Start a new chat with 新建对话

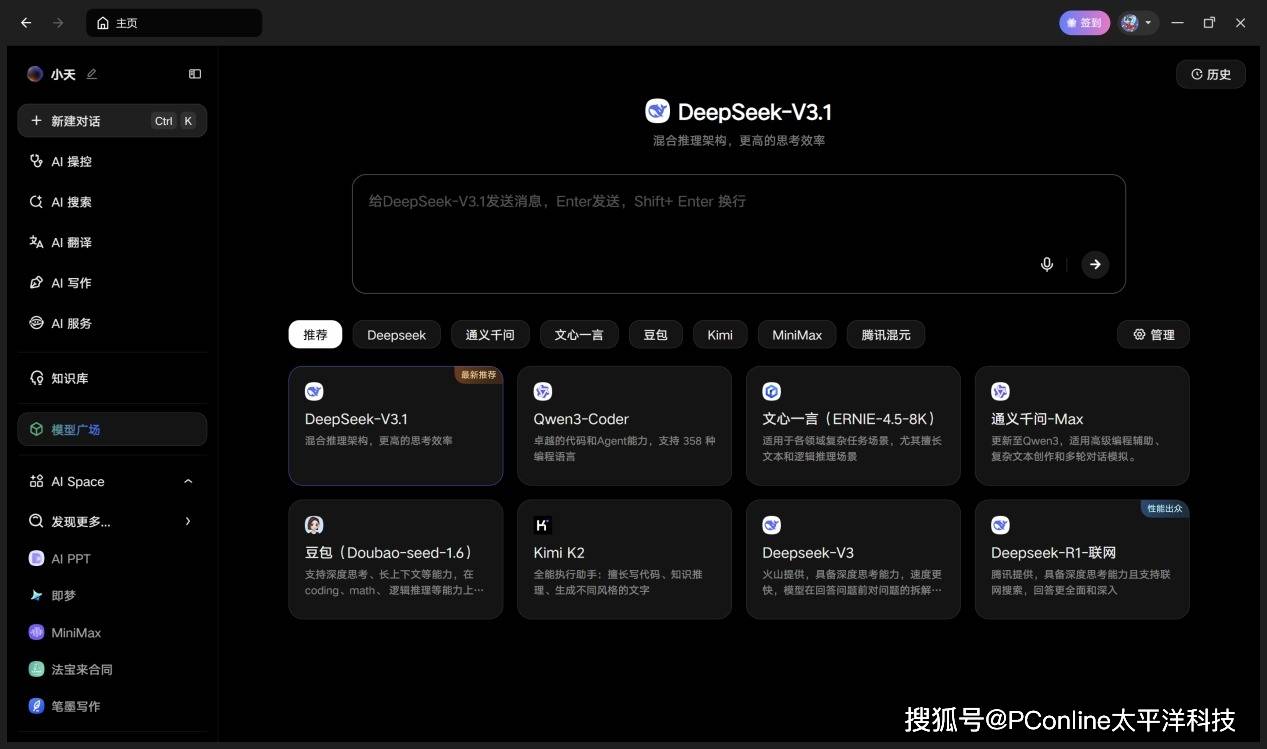click(112, 121)
